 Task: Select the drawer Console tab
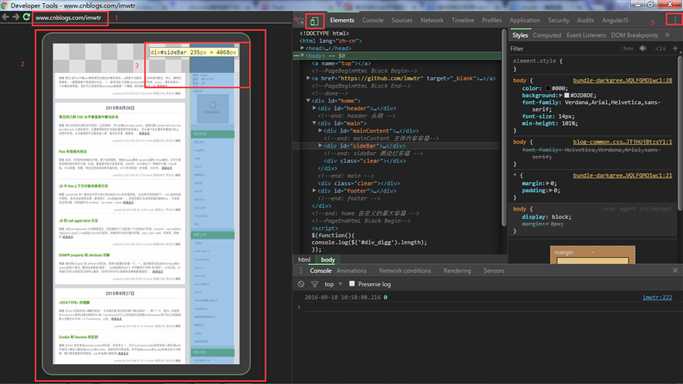(x=321, y=271)
